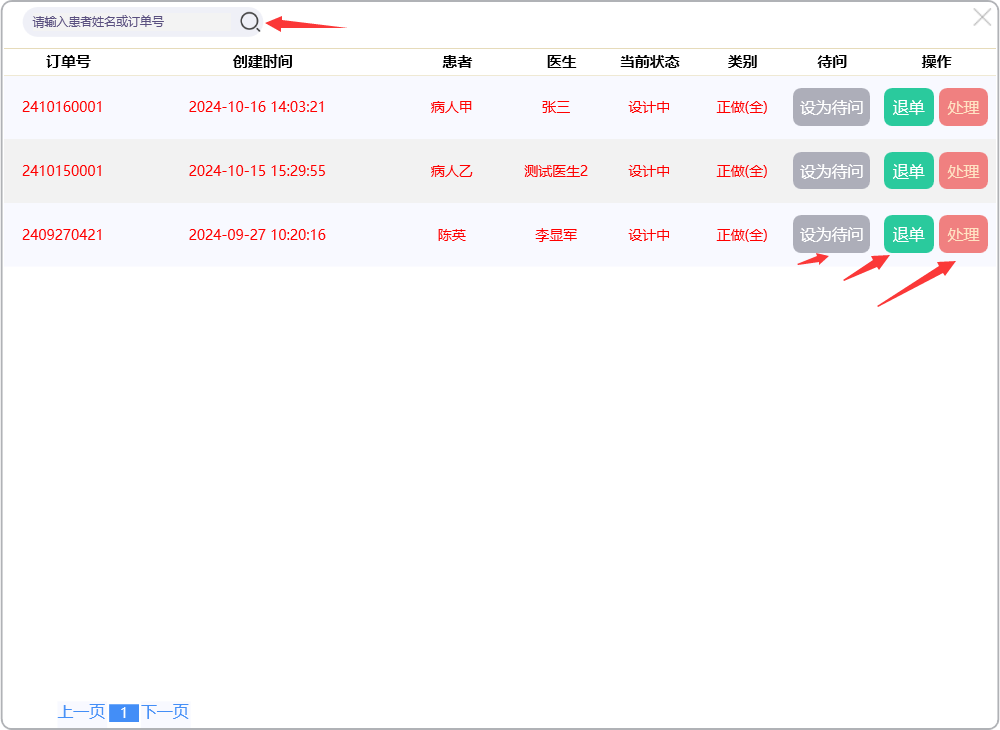The height and width of the screenshot is (730, 1000).
Task: Go to next page via 下一页
Action: point(165,712)
